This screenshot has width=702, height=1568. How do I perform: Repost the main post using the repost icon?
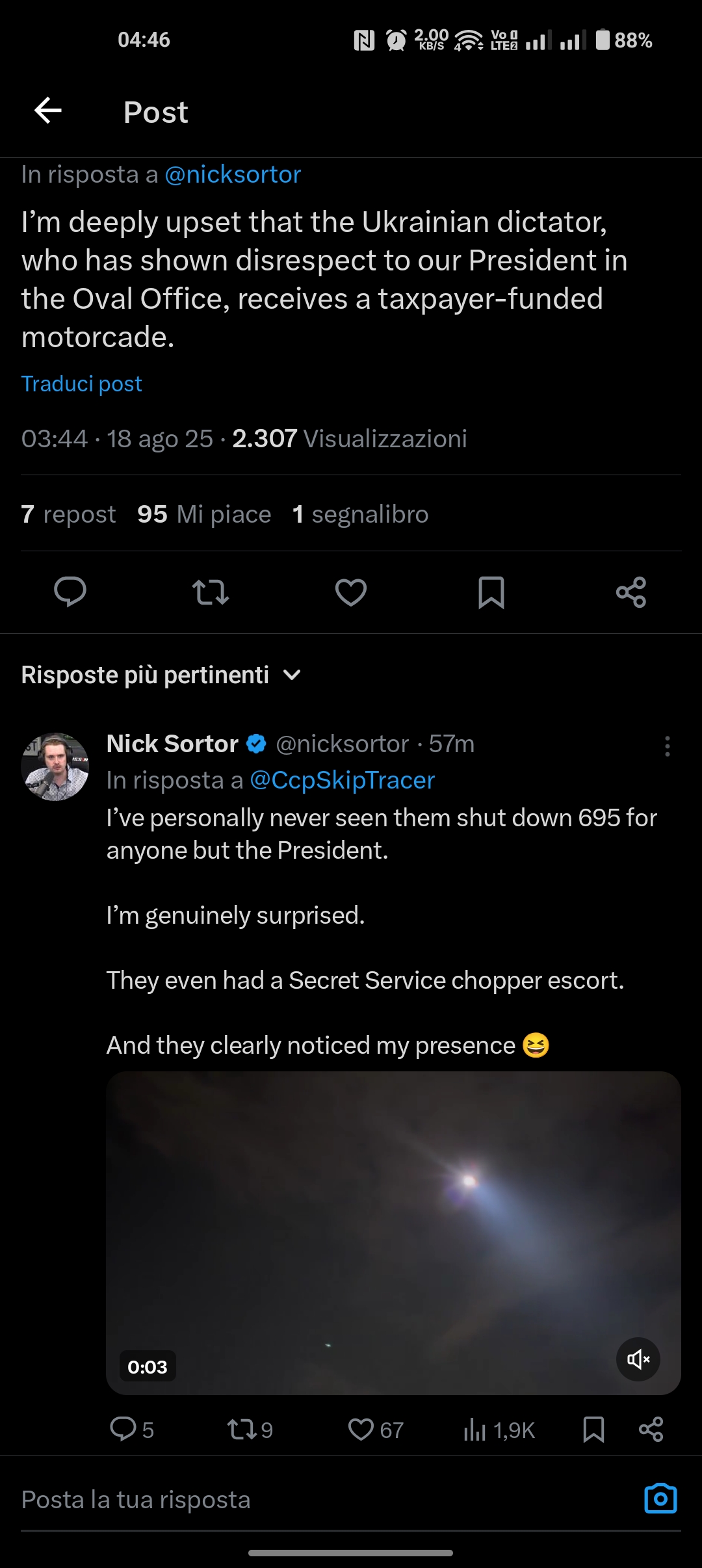(x=211, y=592)
